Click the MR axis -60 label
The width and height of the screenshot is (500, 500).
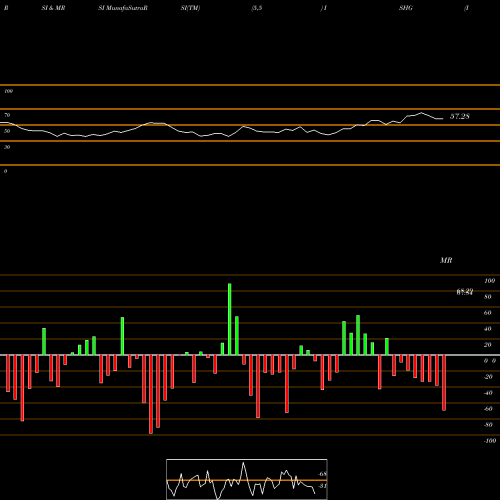click(x=488, y=409)
